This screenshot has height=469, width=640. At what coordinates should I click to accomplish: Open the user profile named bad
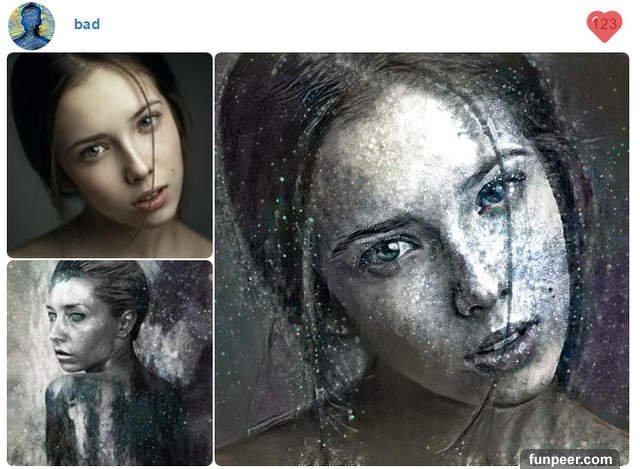(87, 24)
